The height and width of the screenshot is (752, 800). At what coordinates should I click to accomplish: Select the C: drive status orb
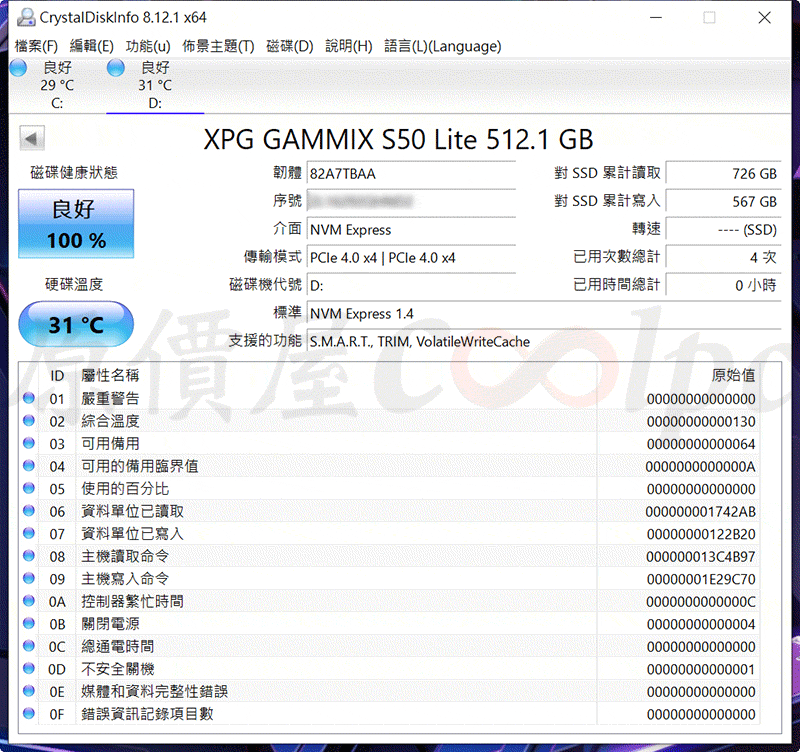[x=18, y=67]
